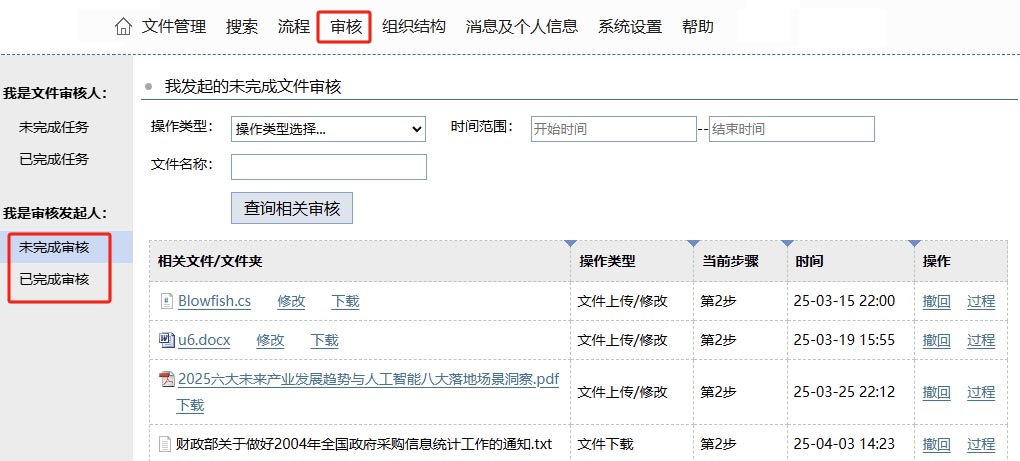Click sort triangle on 操作类型 column
Image resolution: width=1020 pixels, height=461 pixels.
click(x=693, y=243)
